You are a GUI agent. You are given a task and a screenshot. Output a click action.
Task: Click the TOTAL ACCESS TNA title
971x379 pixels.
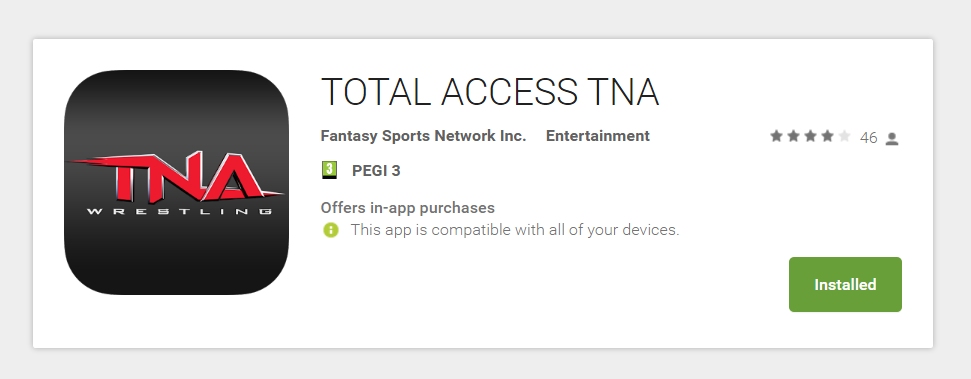[490, 92]
